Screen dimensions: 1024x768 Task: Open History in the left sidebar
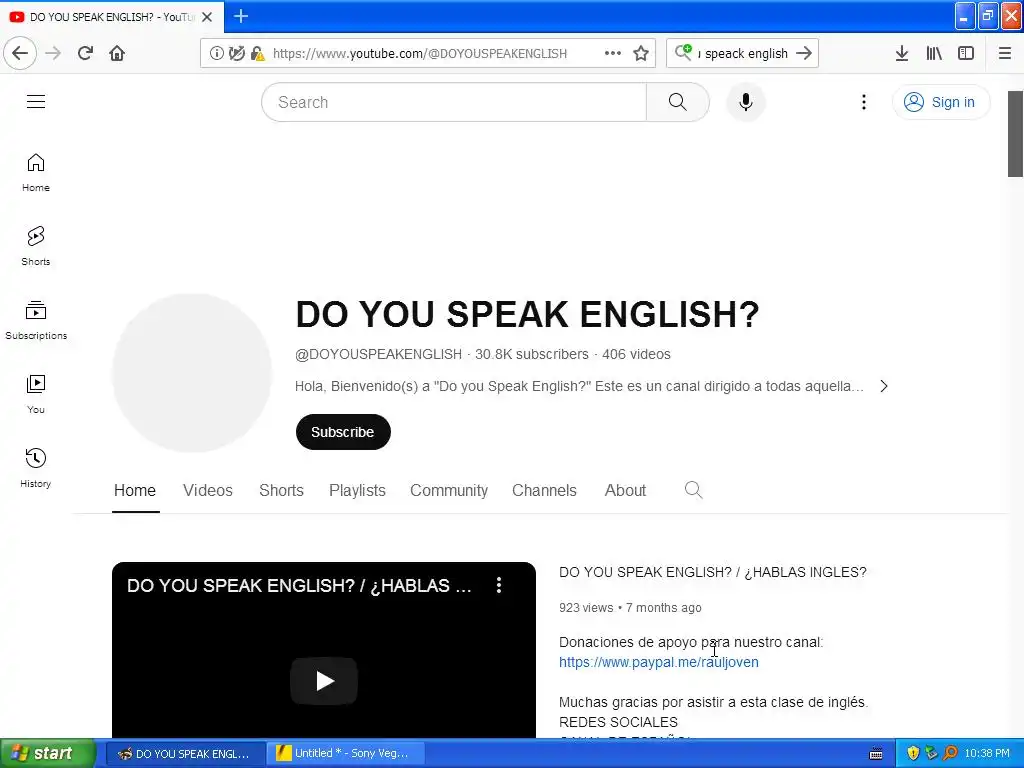pos(36,468)
